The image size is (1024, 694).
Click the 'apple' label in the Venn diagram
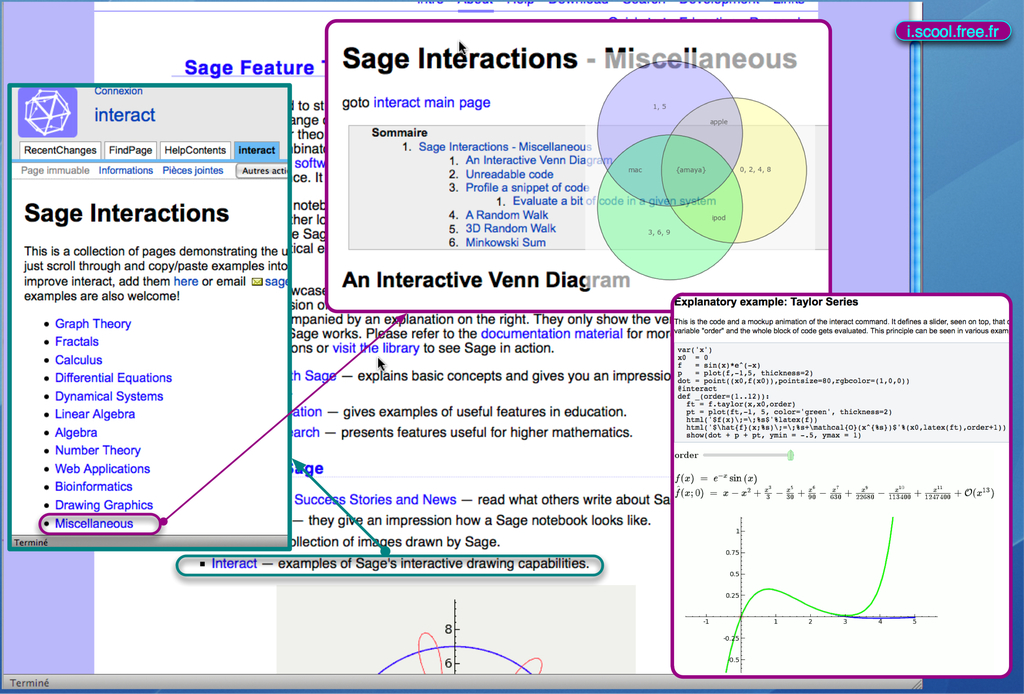coord(718,121)
